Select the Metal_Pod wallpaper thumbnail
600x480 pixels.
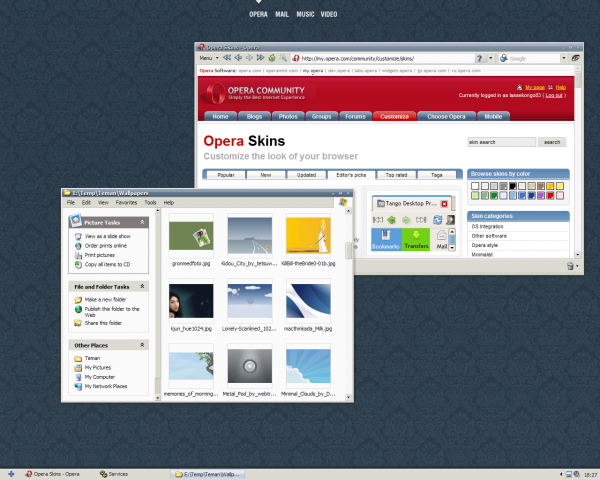[250, 366]
